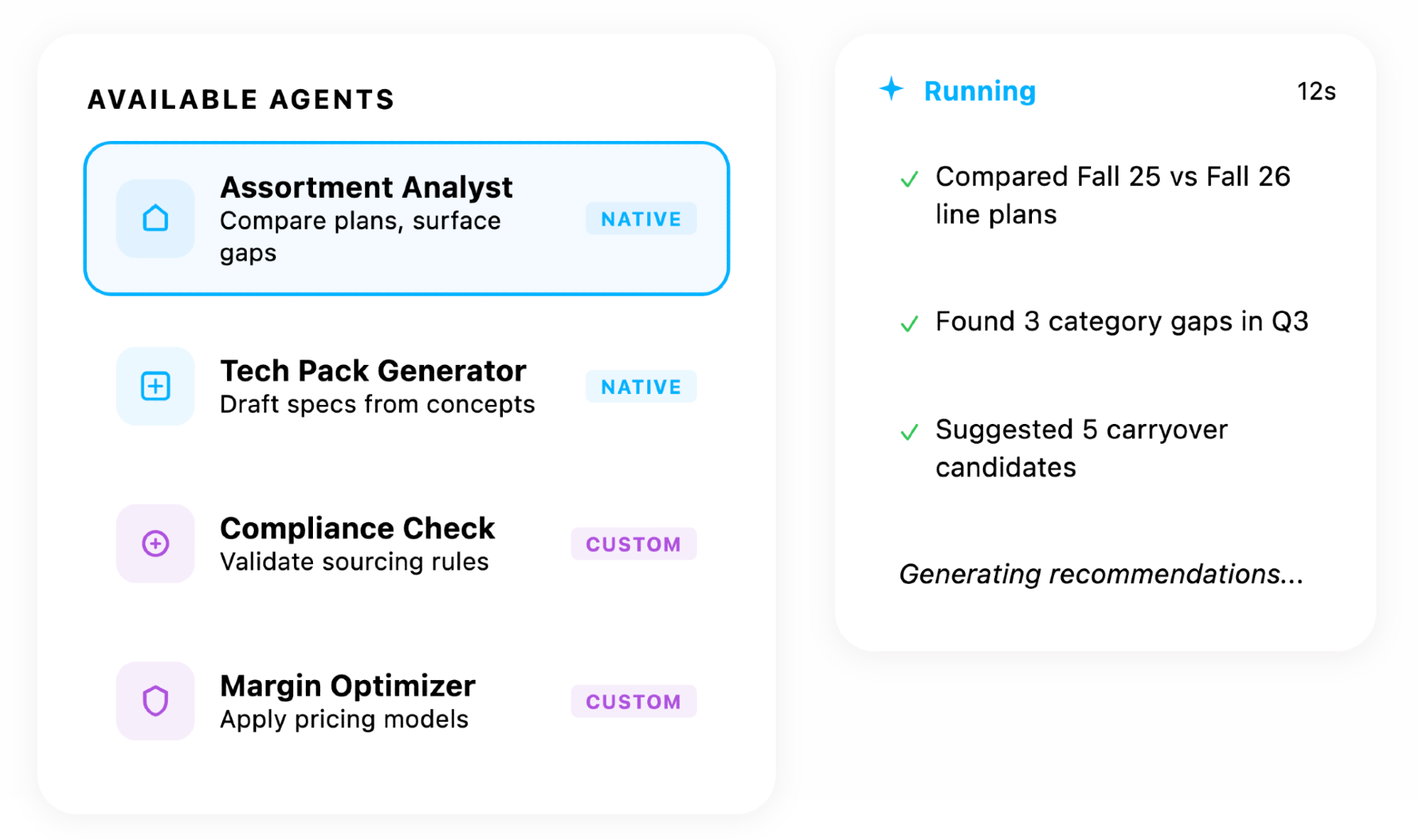1419x840 pixels.
Task: Expand the Found 3 category gaps entry
Action: click(1122, 321)
